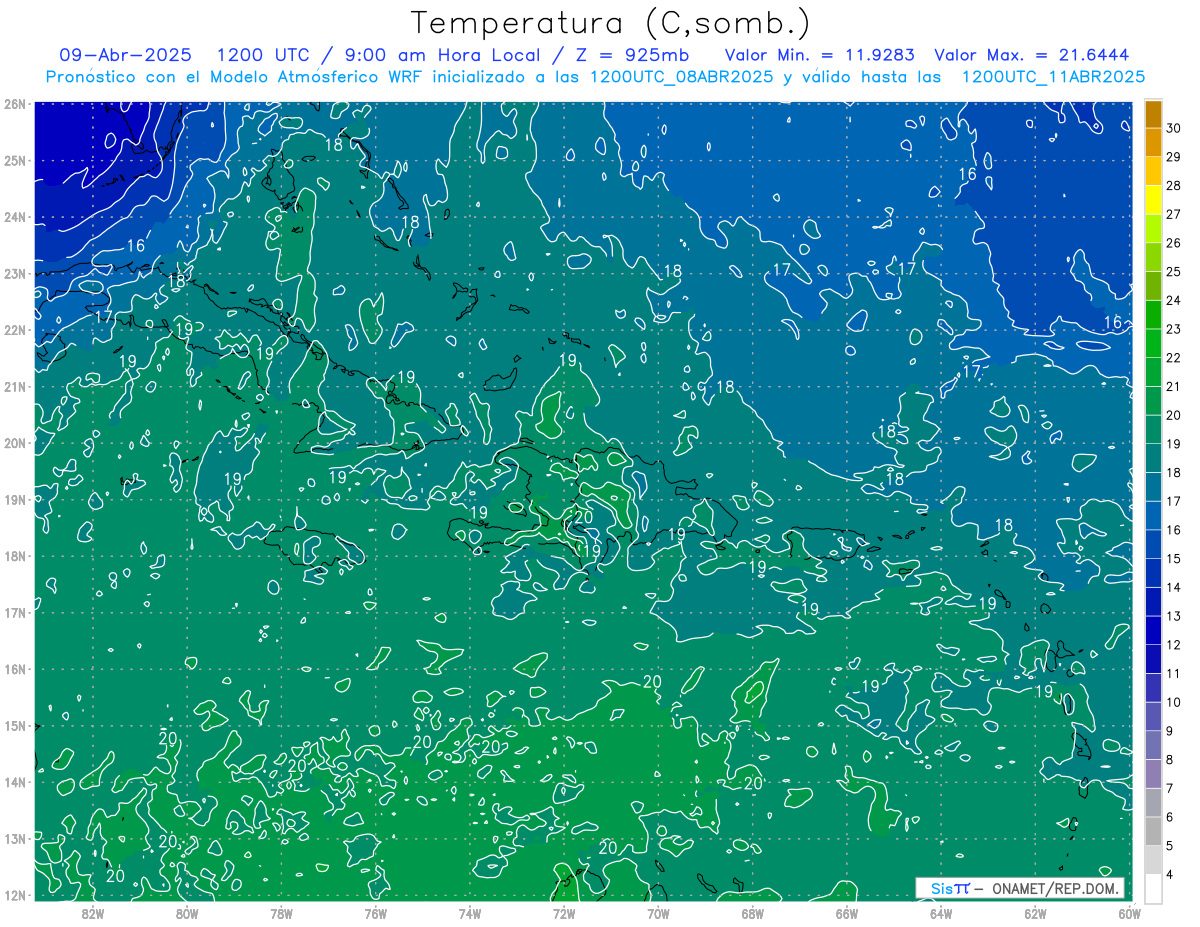This screenshot has width=1200, height=927.
Task: Click the '22N' latitude axis label
Action: (15, 330)
